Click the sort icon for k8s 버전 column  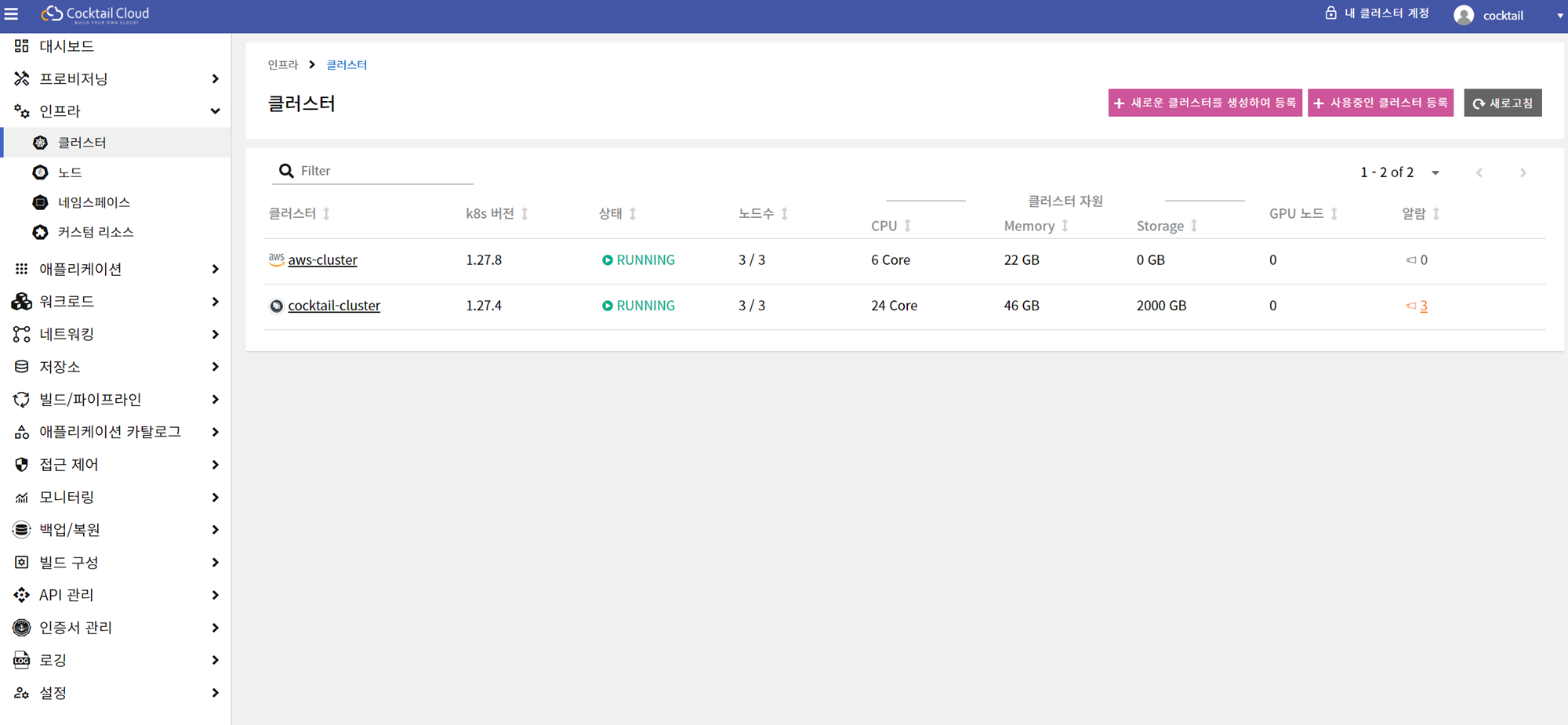coord(524,214)
